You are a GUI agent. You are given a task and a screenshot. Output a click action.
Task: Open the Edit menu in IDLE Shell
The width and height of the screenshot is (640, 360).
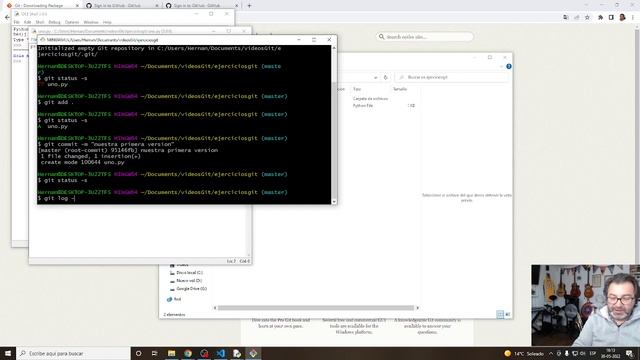pyautogui.click(x=27, y=22)
